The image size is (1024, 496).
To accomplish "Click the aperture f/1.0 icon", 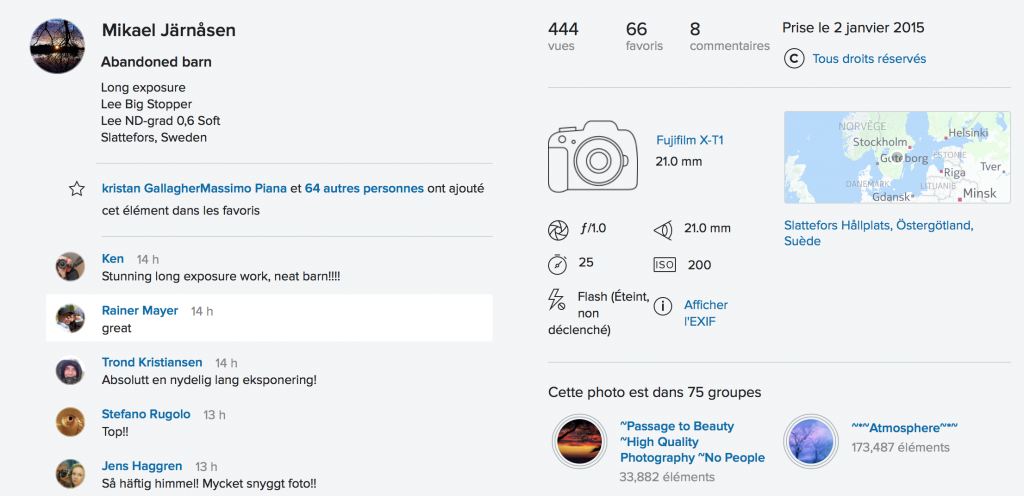I will (558, 230).
